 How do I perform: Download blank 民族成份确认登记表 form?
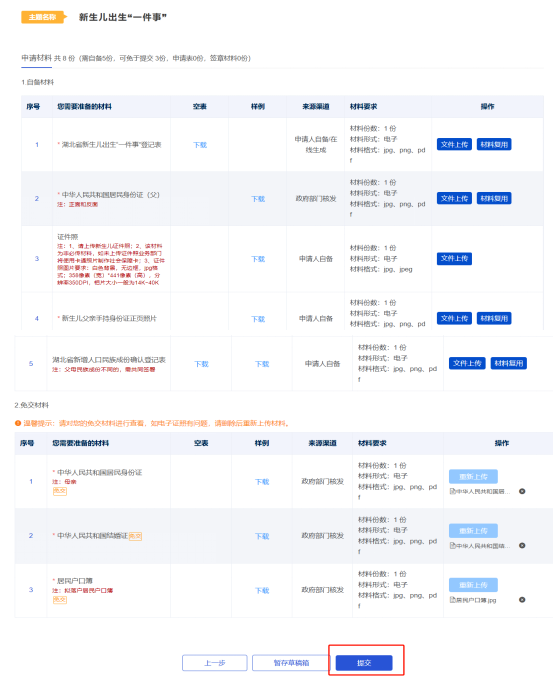tap(201, 364)
